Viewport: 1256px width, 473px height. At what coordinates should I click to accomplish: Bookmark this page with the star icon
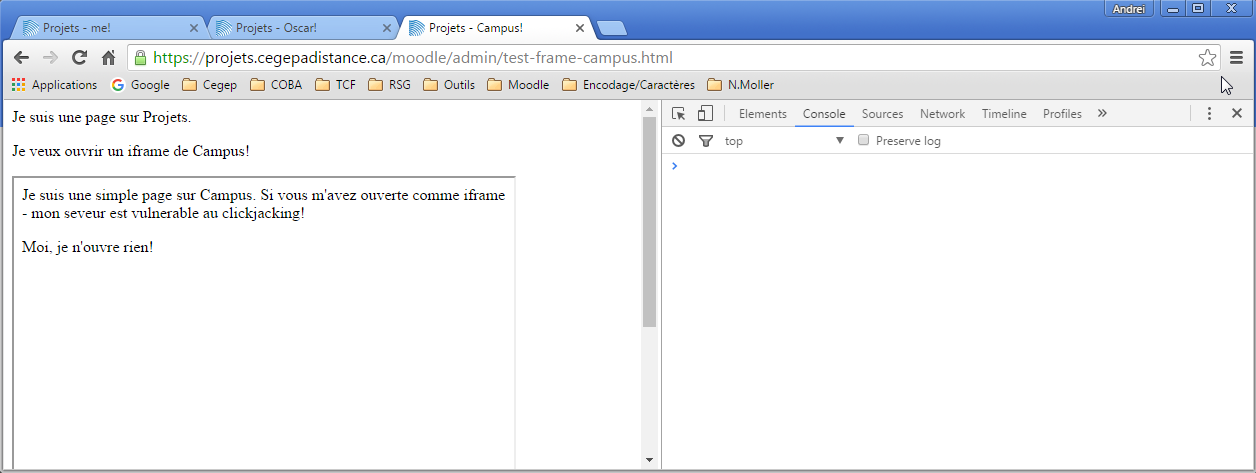(1207, 58)
